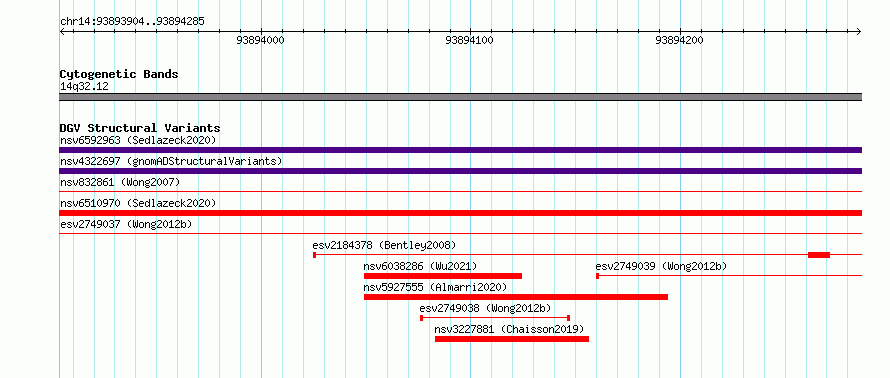Open the nsv4322697 (gnomADStructuralVariants) label
The width and height of the screenshot is (890, 378).
click(171, 161)
